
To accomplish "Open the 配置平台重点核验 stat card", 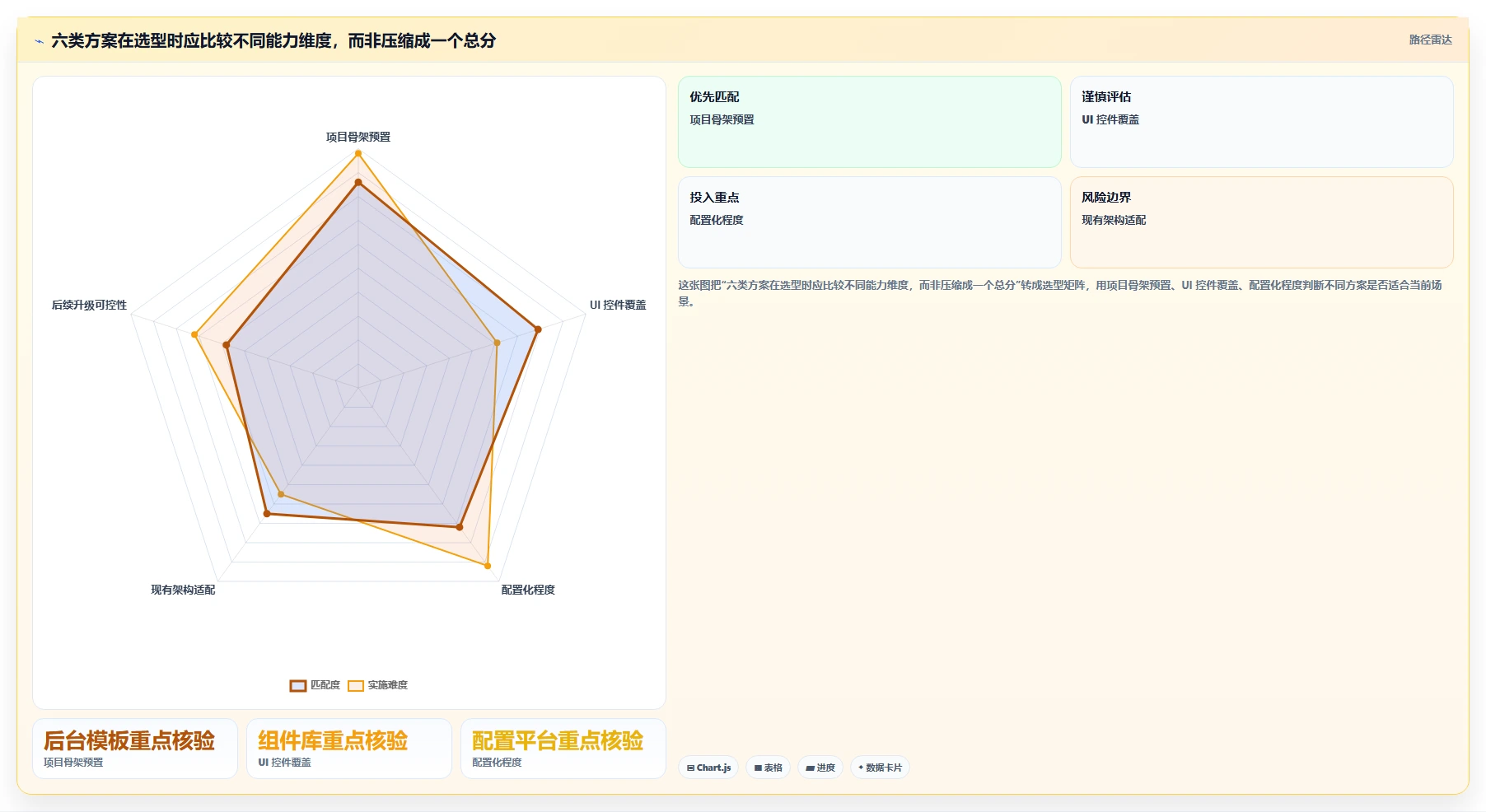I will coord(563,749).
